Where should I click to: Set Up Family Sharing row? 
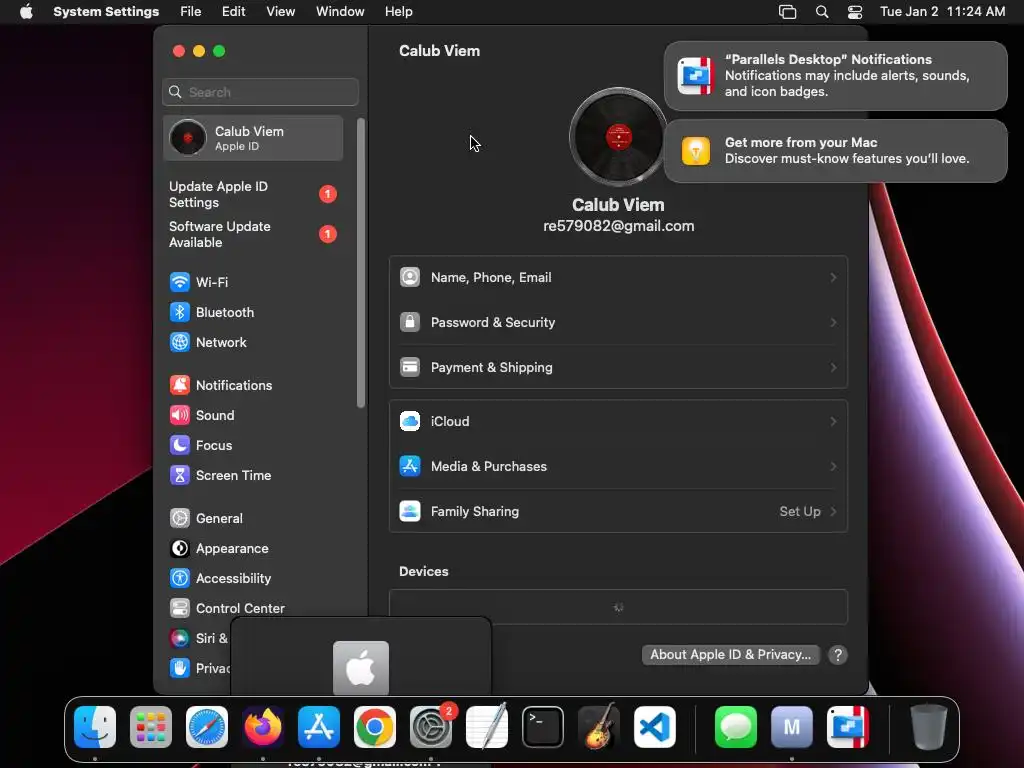pyautogui.click(x=618, y=511)
